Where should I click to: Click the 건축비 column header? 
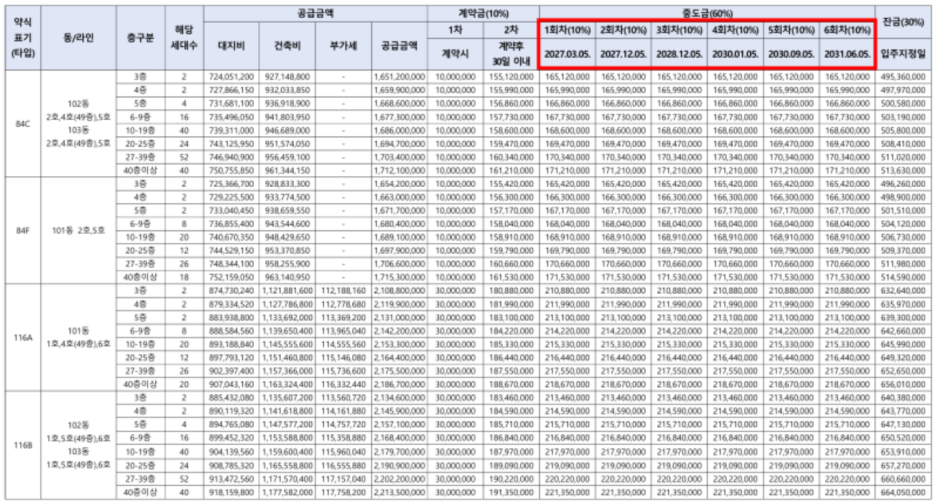point(287,46)
